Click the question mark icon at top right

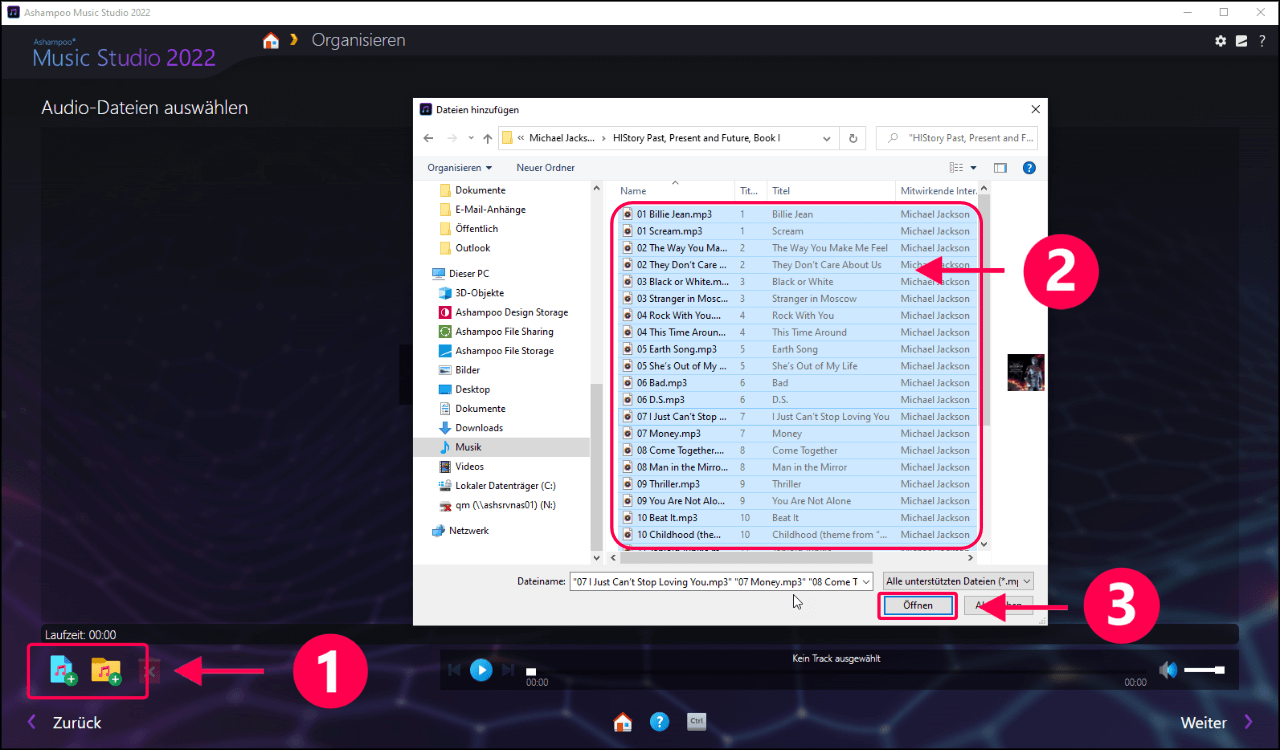[1262, 41]
